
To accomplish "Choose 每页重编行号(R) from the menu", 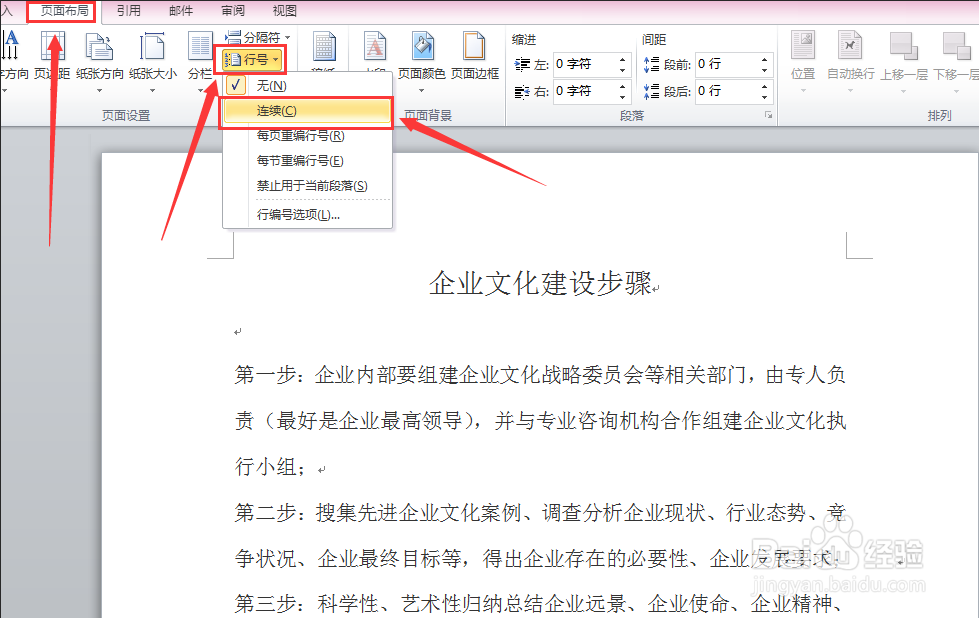I will click(307, 135).
